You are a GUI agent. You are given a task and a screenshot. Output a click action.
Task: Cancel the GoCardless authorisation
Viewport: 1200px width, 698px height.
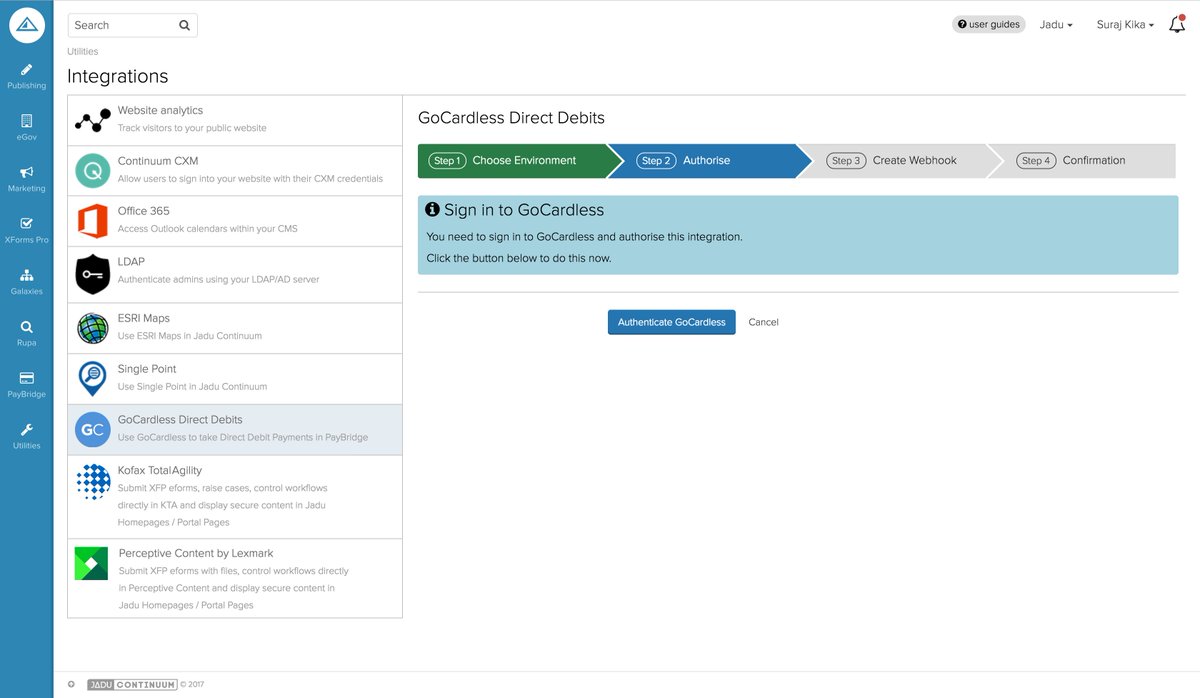[x=763, y=322]
